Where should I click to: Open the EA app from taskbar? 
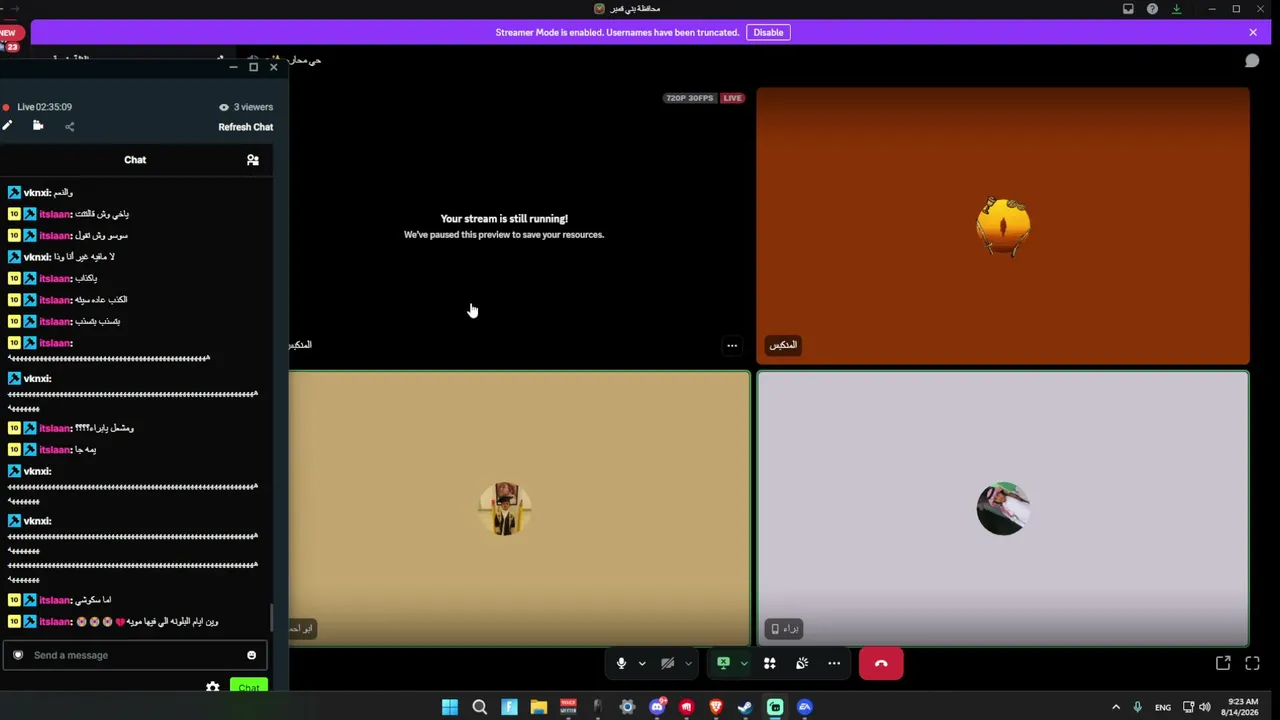805,707
